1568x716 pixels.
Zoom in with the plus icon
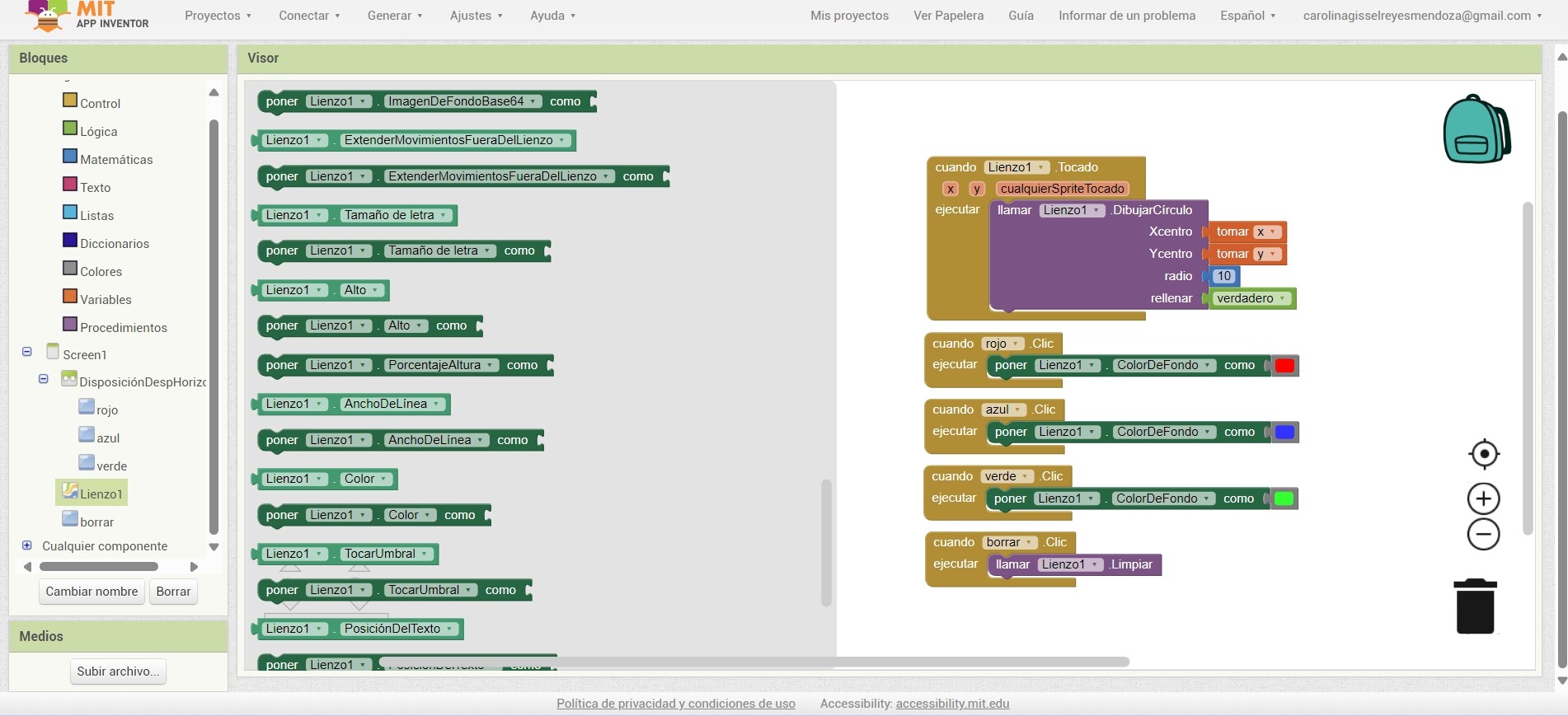click(1484, 498)
